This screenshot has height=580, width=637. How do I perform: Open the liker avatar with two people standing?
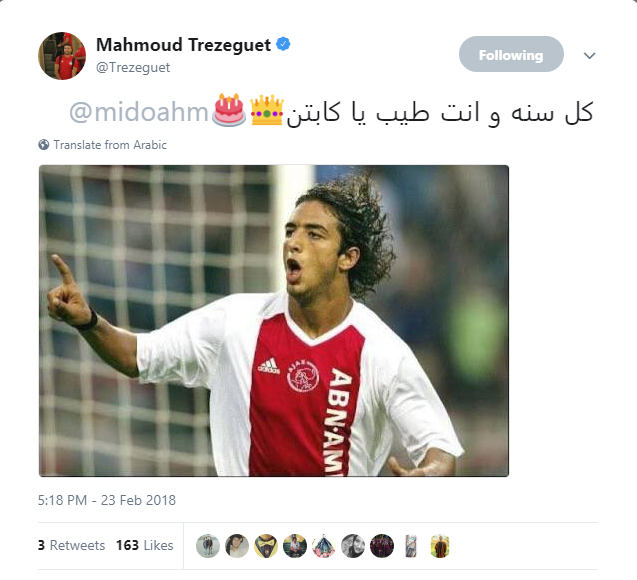tap(208, 545)
